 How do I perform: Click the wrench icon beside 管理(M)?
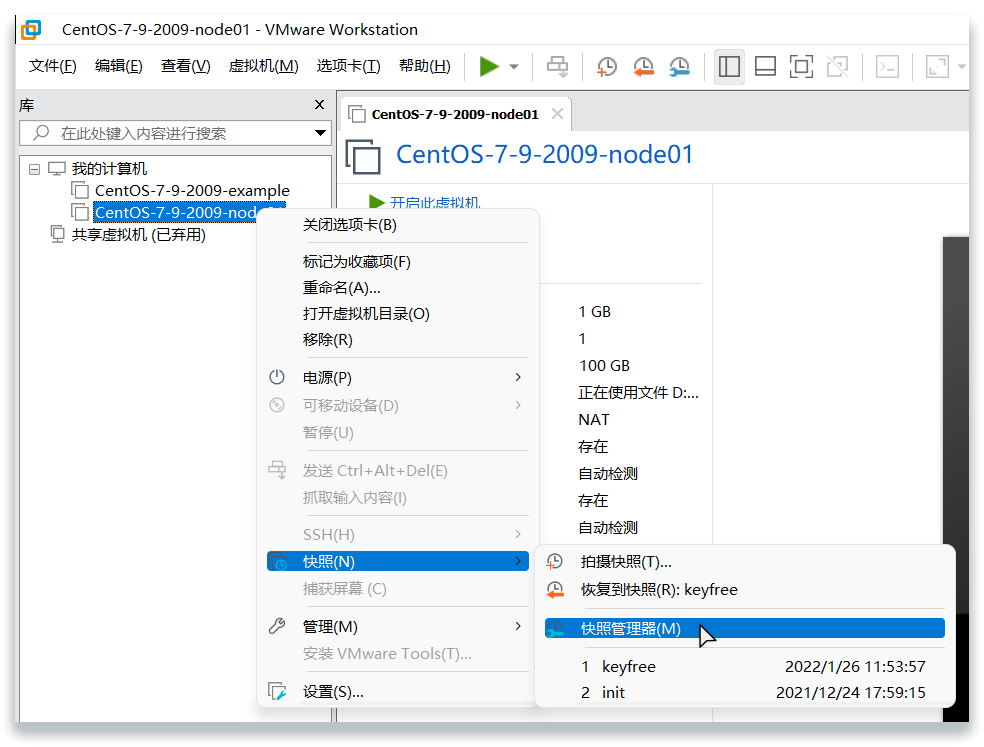[x=277, y=626]
